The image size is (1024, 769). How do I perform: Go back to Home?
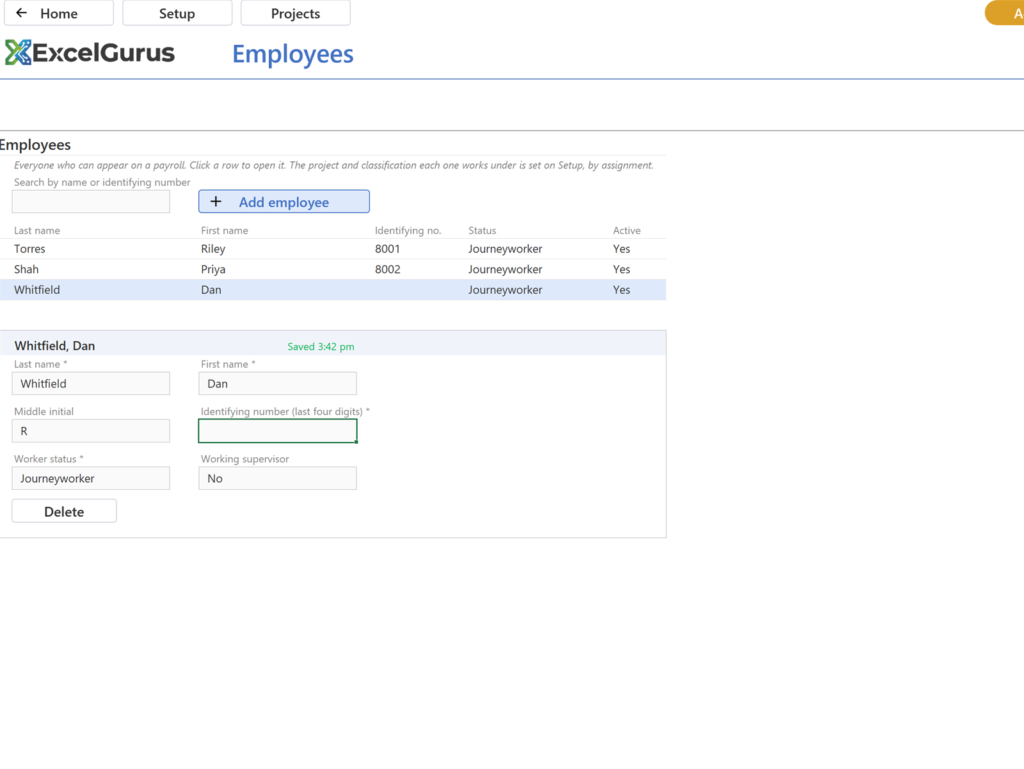(59, 13)
